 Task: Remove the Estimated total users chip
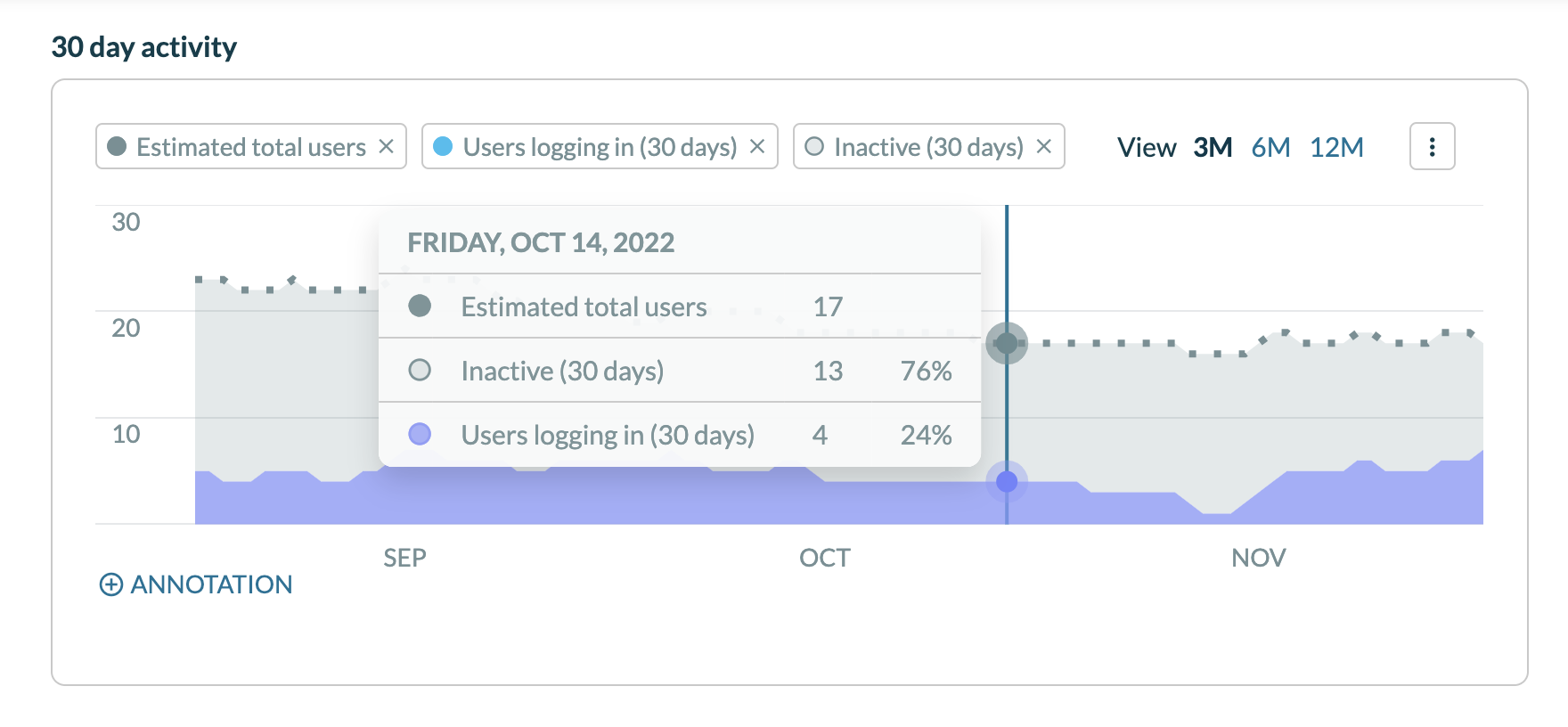[386, 146]
